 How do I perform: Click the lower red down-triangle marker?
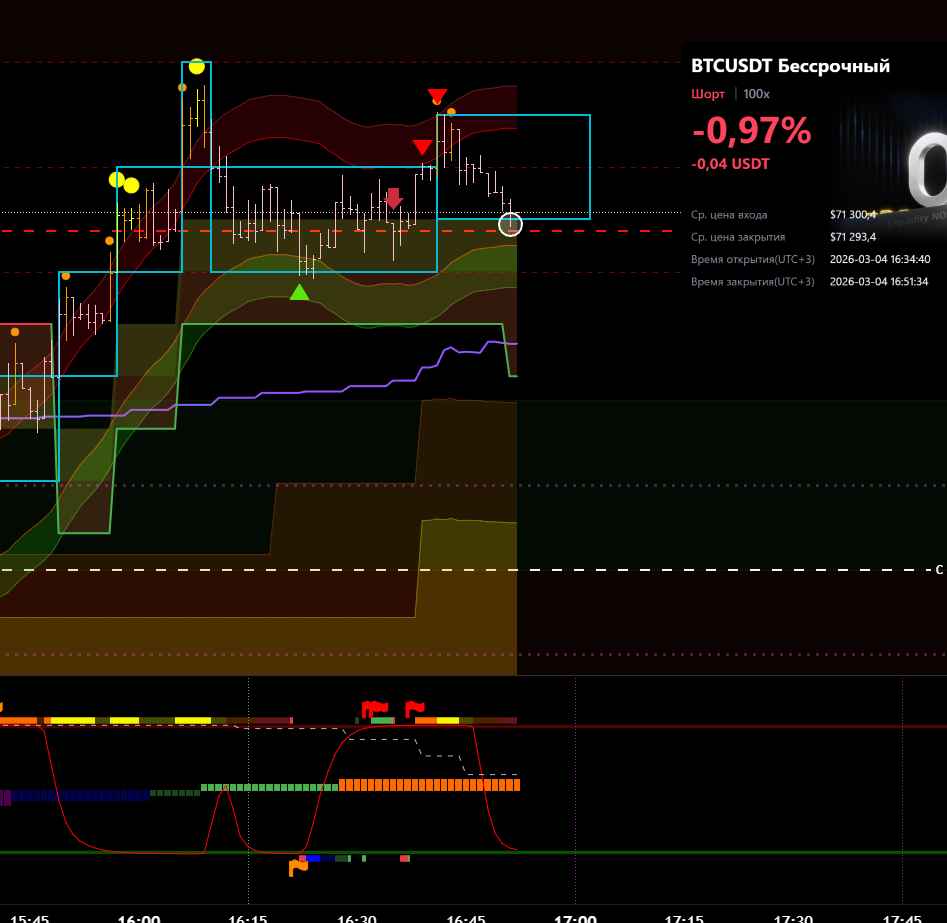point(423,147)
